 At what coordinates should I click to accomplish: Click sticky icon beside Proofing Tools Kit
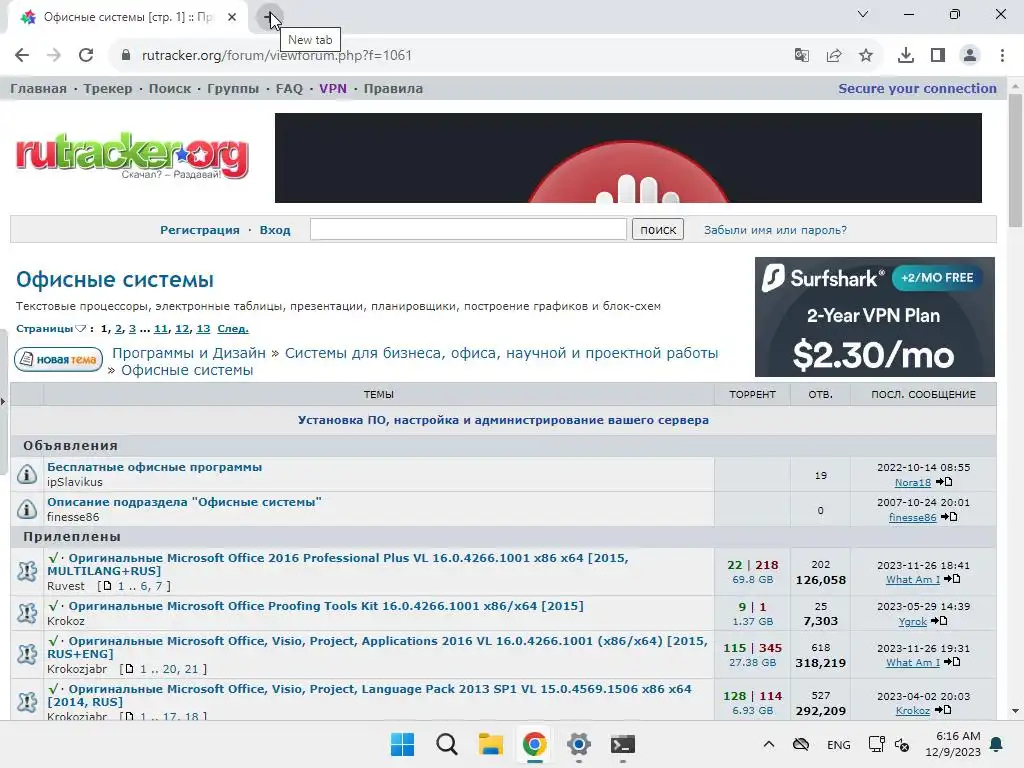pos(27,613)
